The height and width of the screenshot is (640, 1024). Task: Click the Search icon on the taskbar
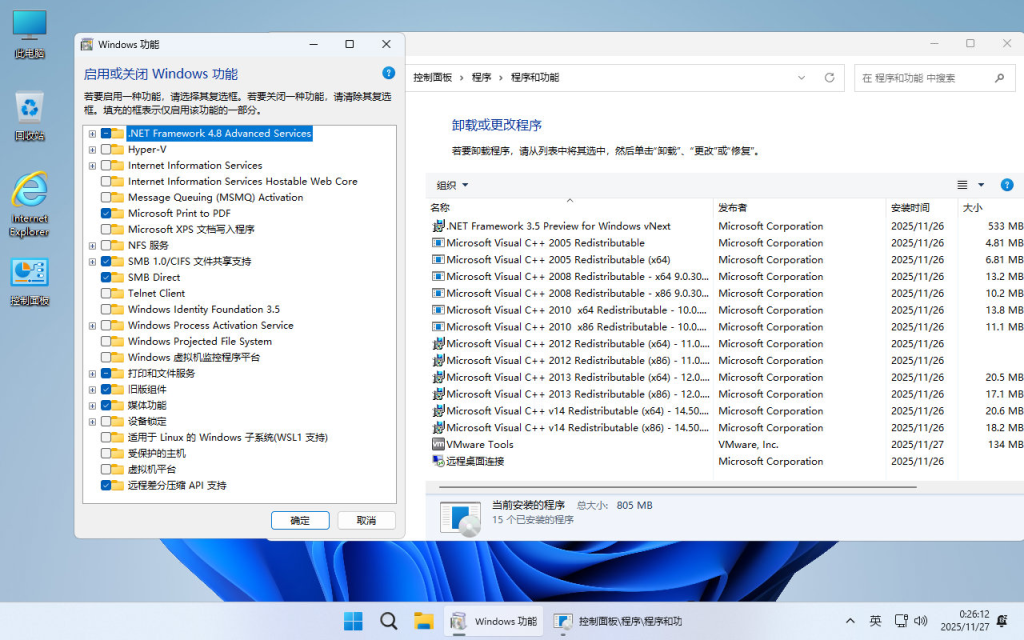[388, 620]
